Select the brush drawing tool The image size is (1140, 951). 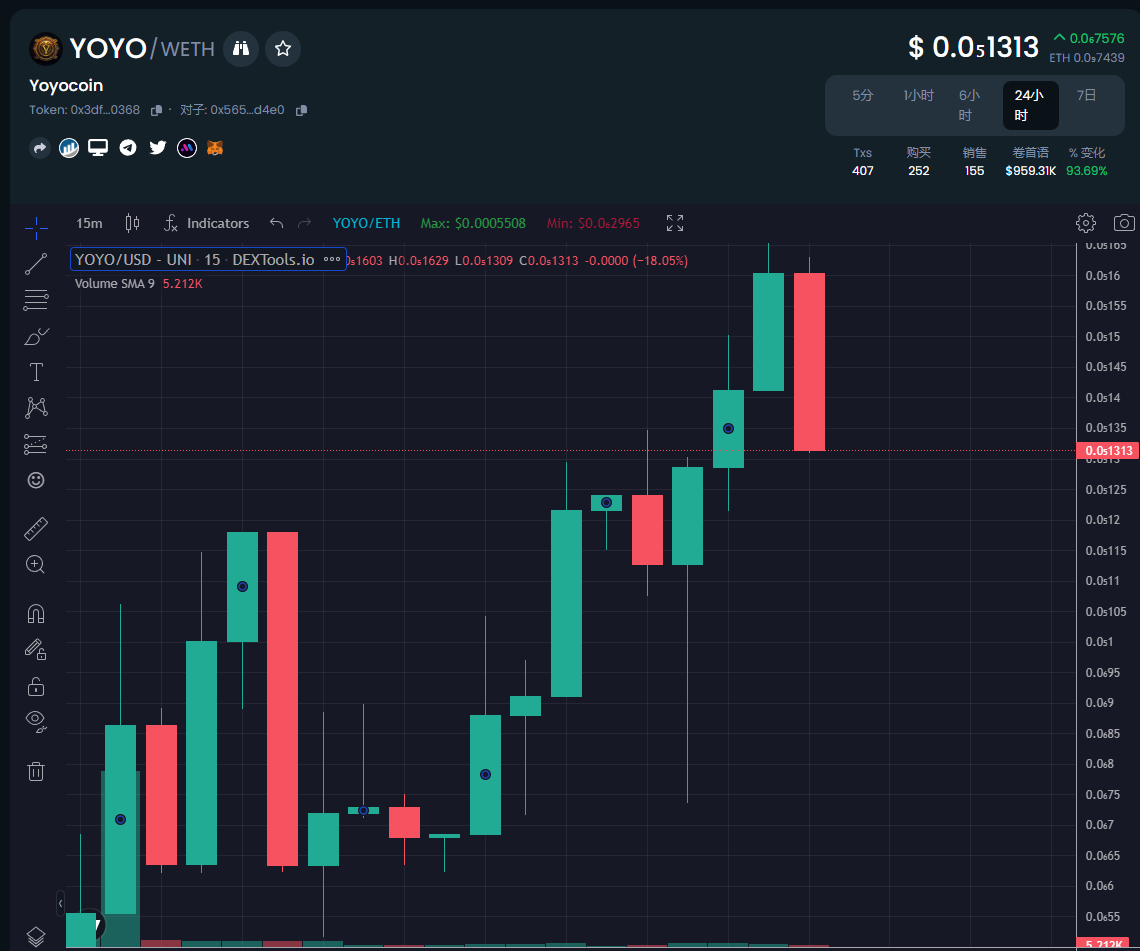click(36, 336)
